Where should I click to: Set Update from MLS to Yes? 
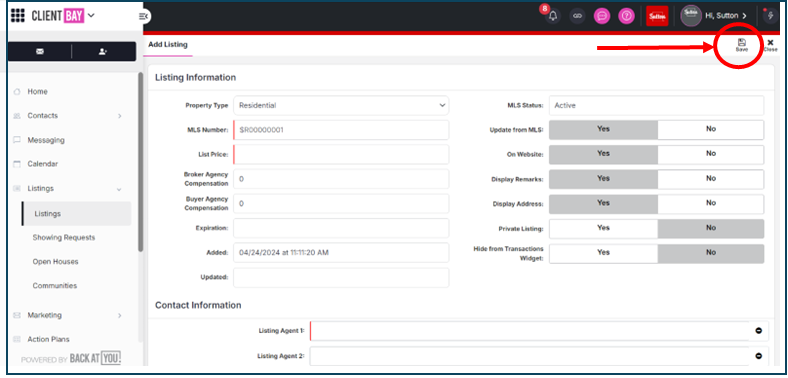pyautogui.click(x=603, y=129)
